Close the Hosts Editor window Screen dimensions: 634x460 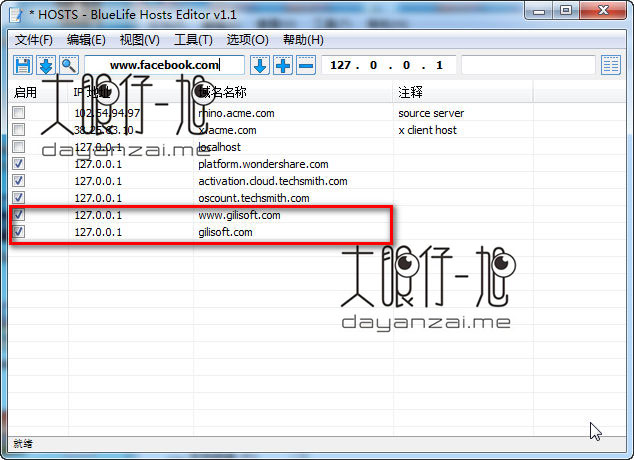click(x=603, y=11)
